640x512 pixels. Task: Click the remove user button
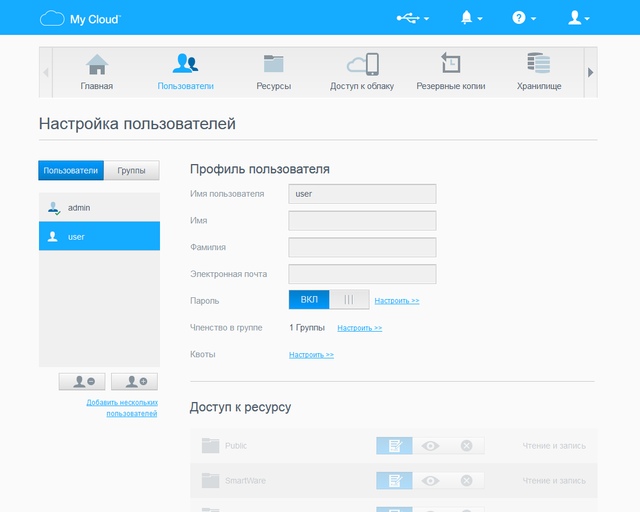click(82, 381)
